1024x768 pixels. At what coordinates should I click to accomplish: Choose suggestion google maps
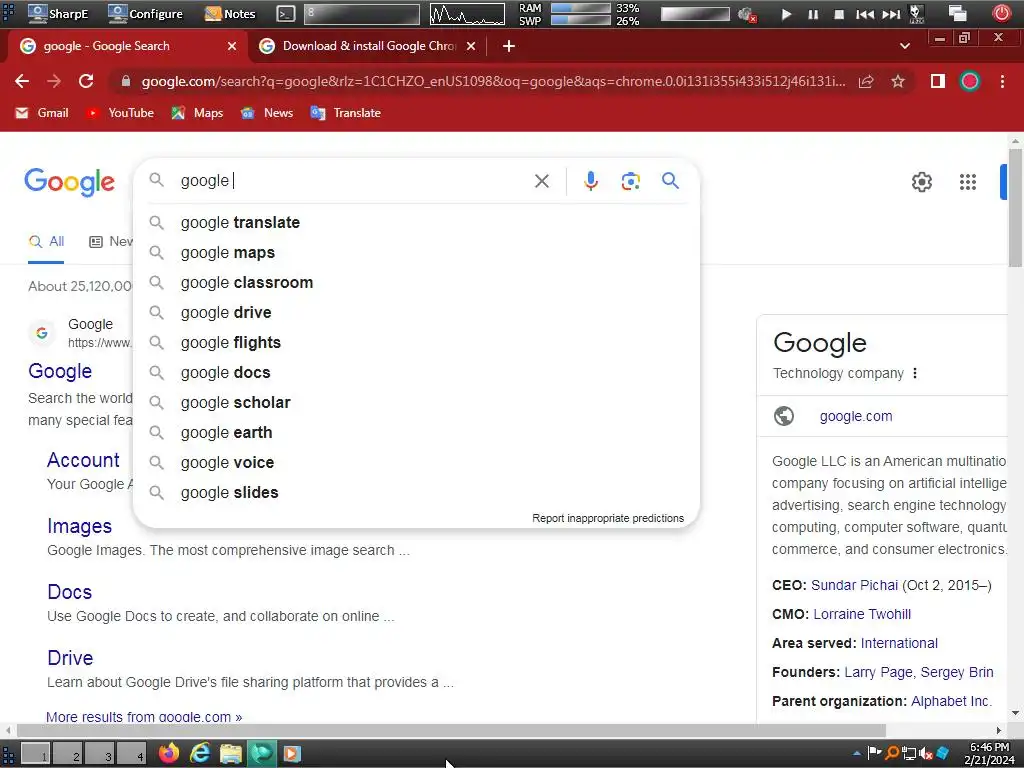pyautogui.click(x=416, y=253)
